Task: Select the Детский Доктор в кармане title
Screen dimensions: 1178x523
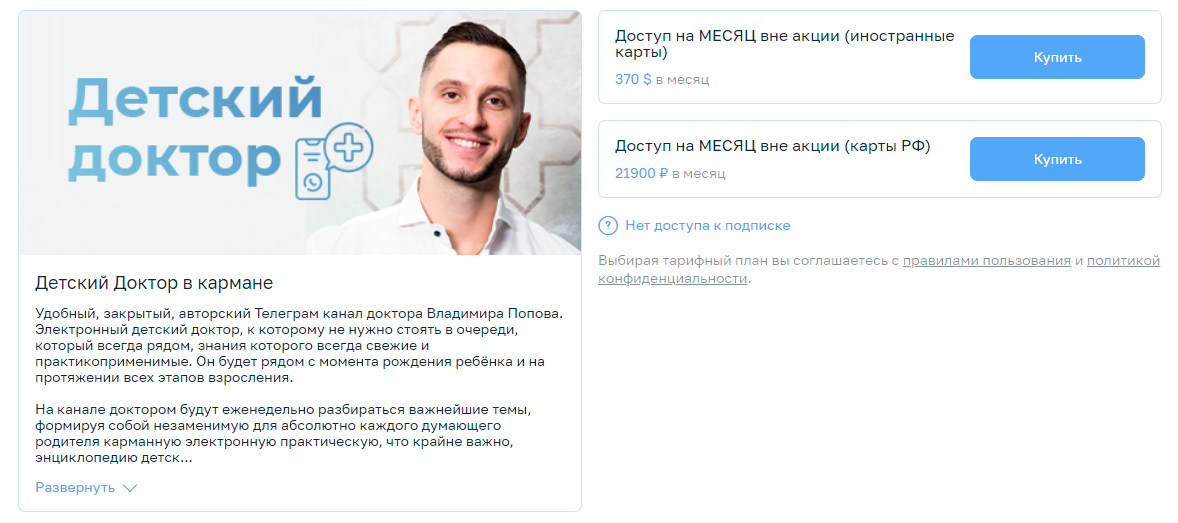Action: [154, 283]
